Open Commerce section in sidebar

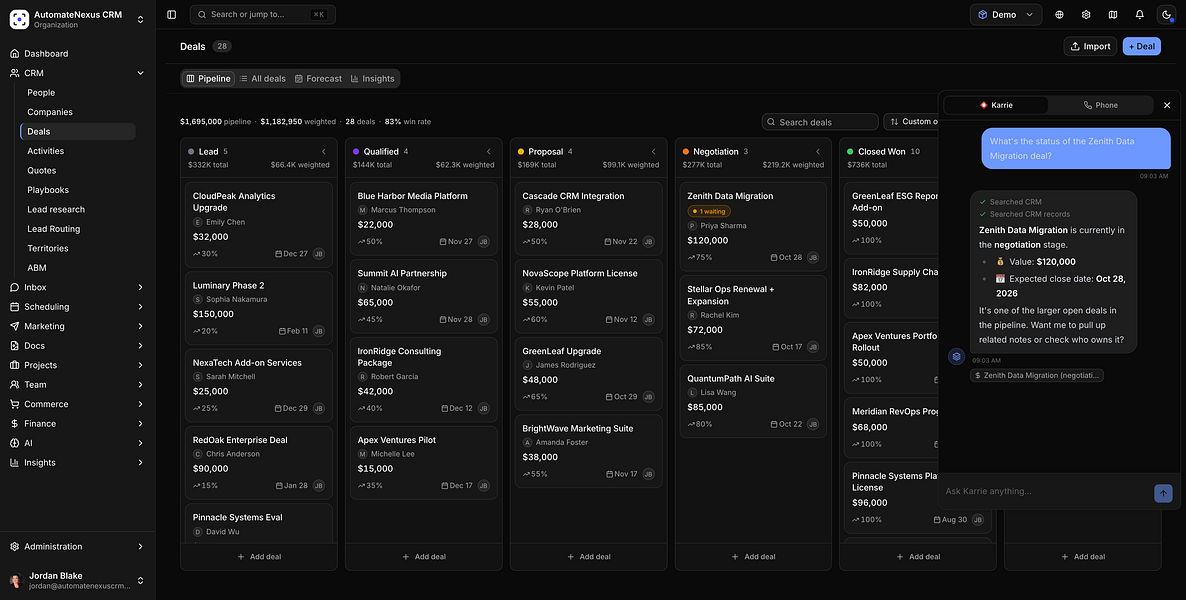tap(77, 404)
